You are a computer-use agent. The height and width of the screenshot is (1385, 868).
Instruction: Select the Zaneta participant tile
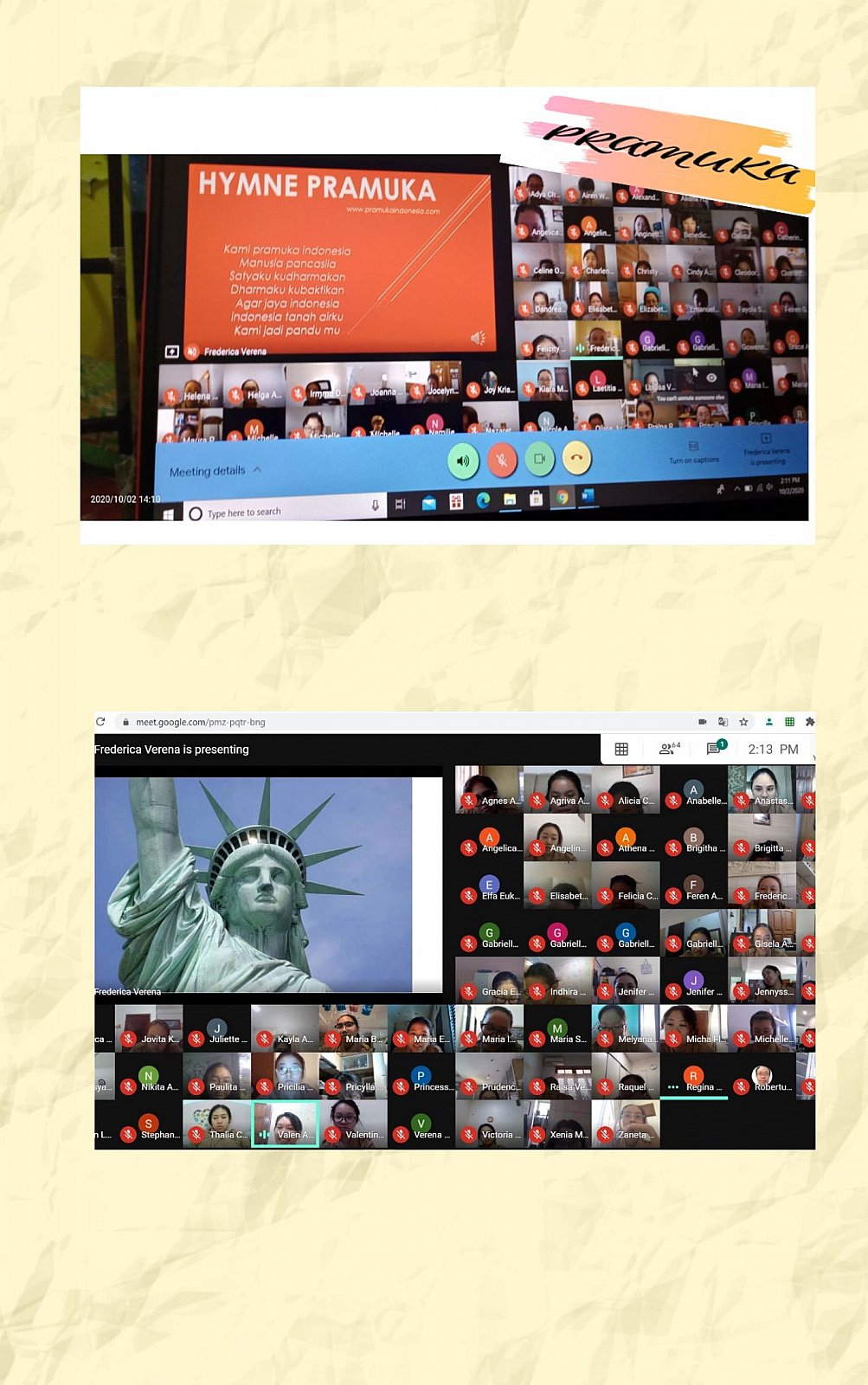point(626,1124)
